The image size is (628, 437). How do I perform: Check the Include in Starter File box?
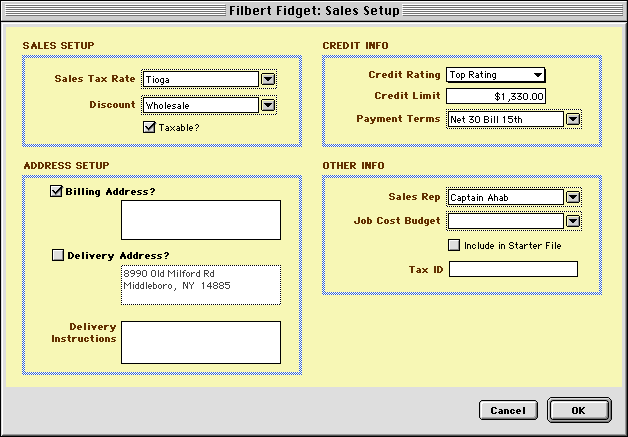click(x=453, y=244)
